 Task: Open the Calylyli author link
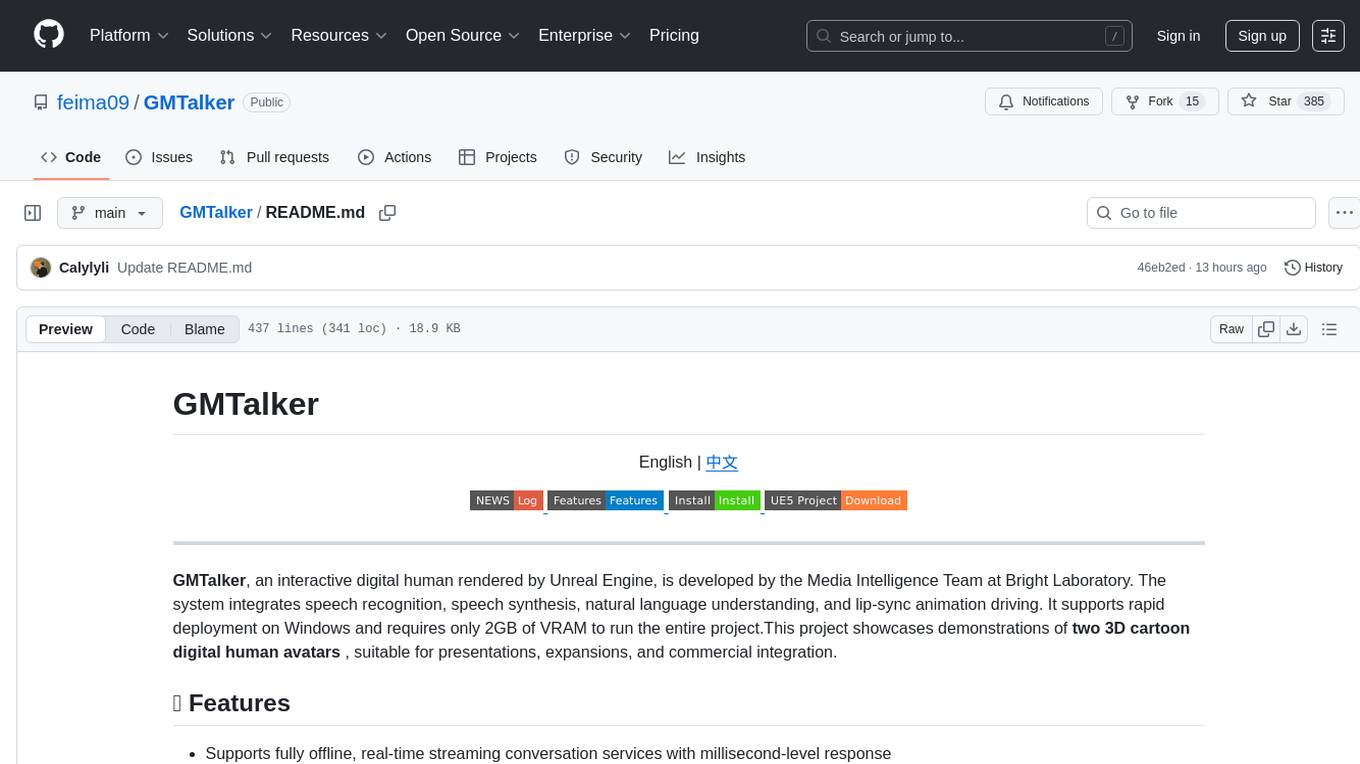tap(84, 268)
